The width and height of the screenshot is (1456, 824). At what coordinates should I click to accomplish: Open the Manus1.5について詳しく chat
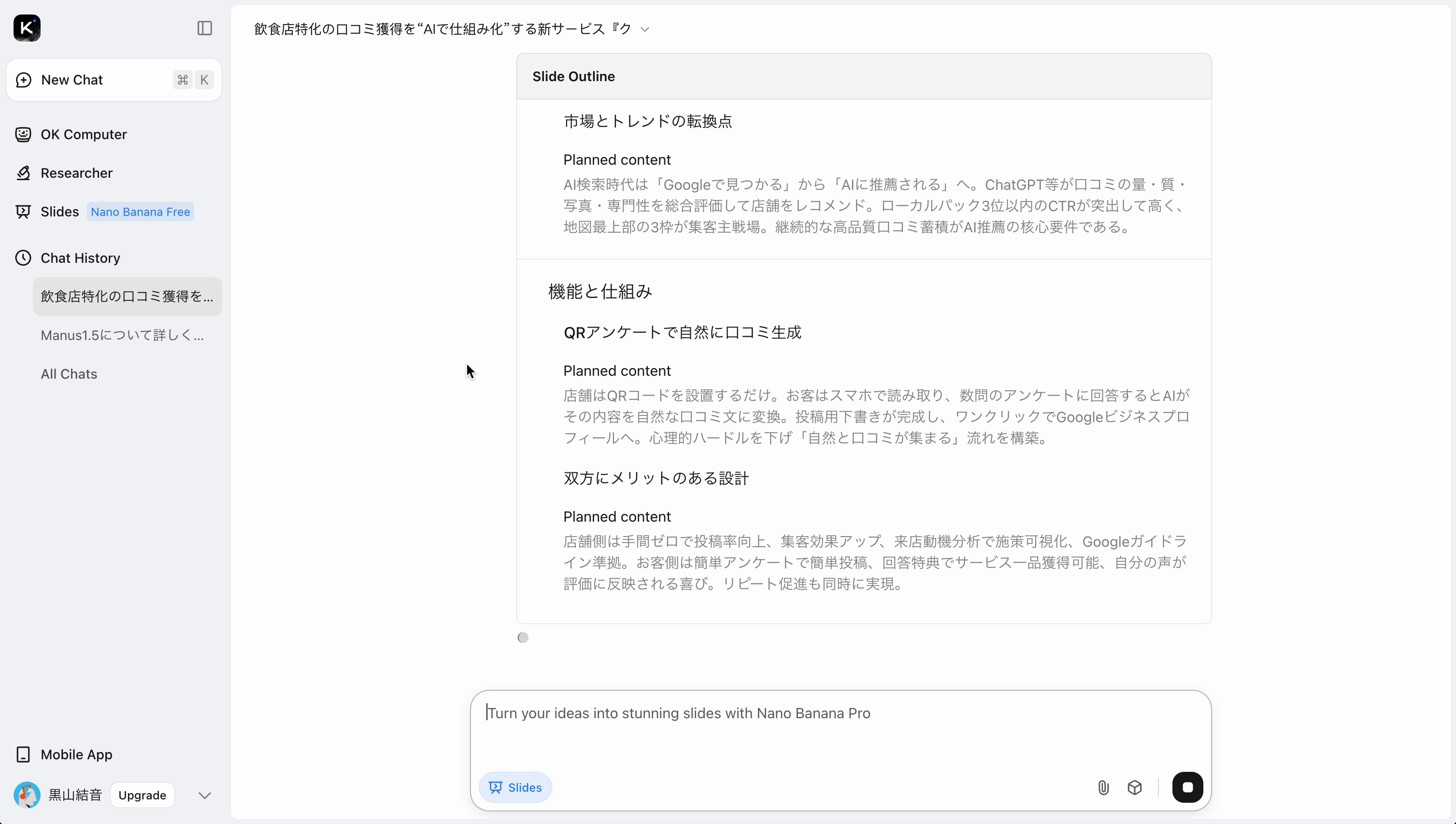pyautogui.click(x=122, y=335)
